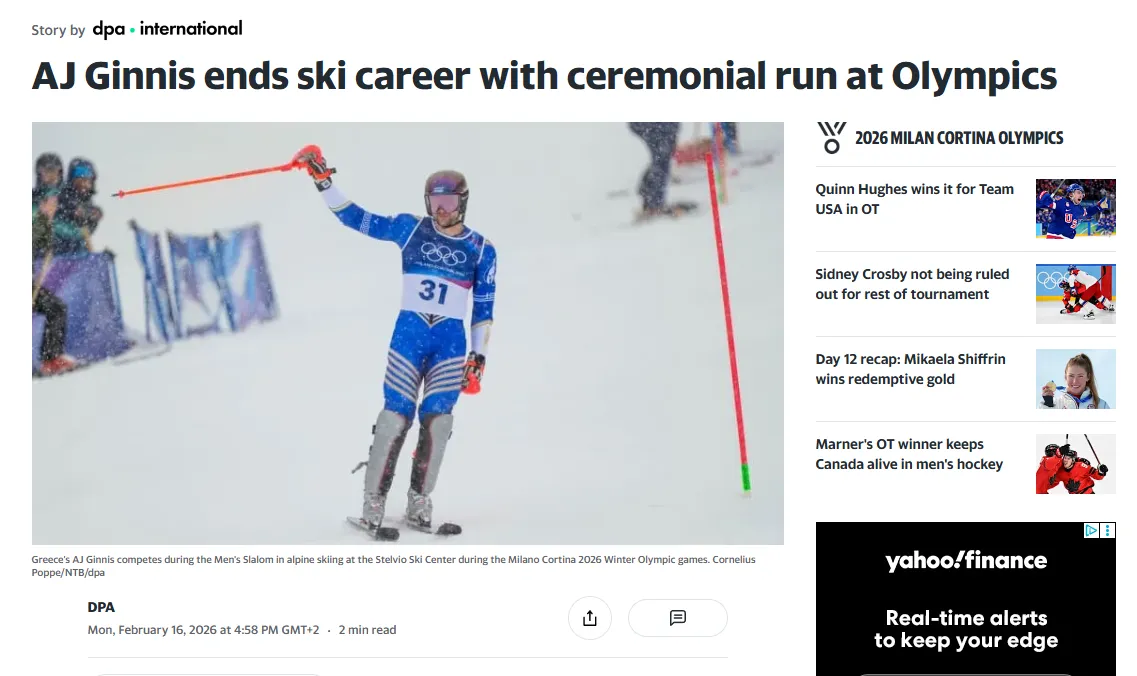This screenshot has height=676, width=1137.
Task: Open Marner's OT winner story
Action: (x=909, y=454)
